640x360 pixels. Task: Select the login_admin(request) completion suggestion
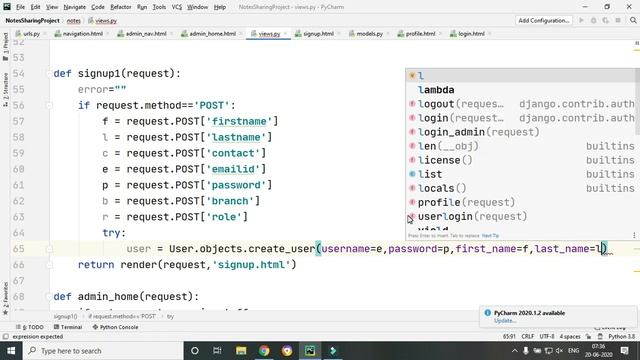521,132
